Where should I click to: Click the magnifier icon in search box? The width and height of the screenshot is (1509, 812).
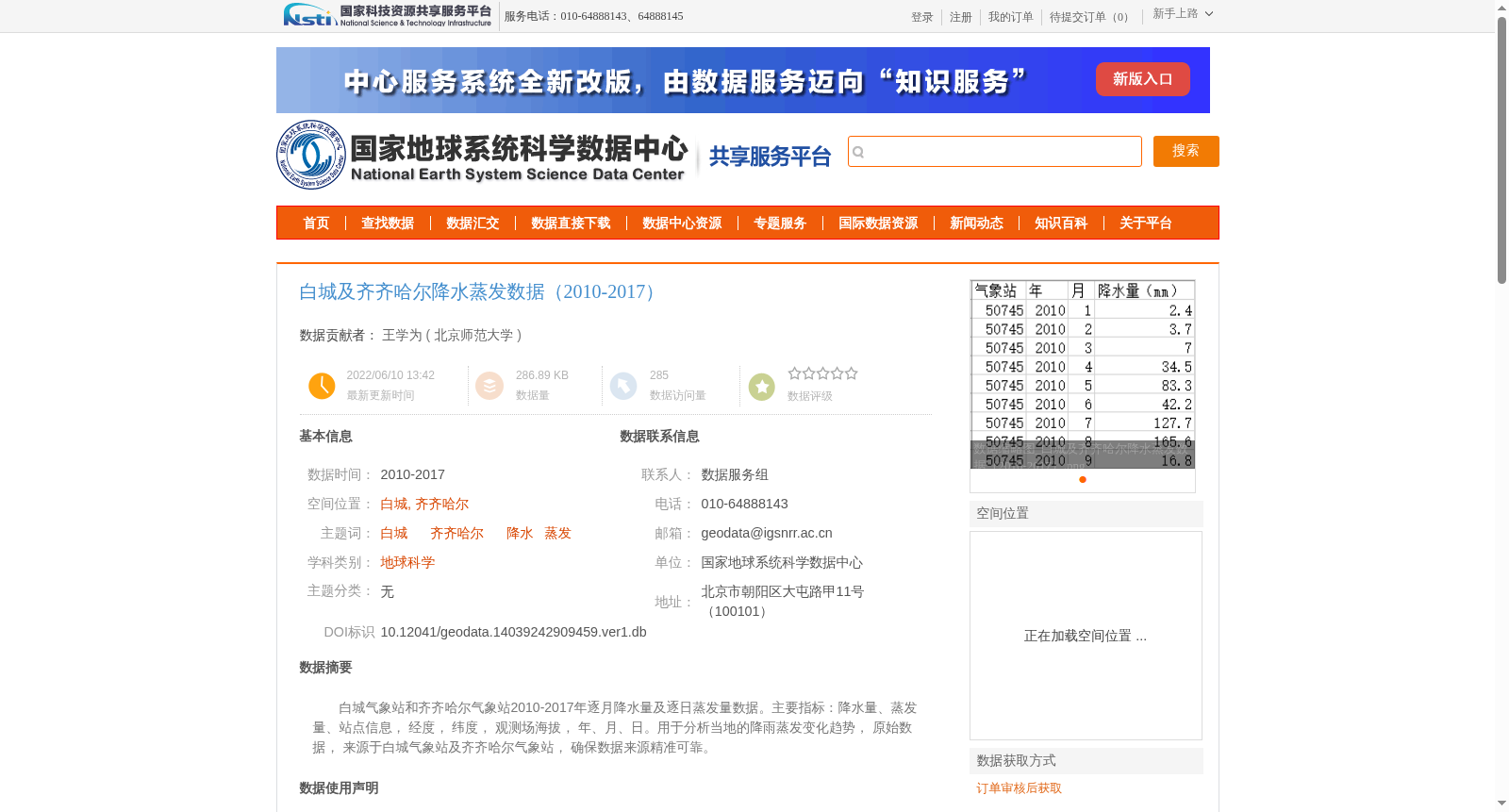pyautogui.click(x=858, y=152)
